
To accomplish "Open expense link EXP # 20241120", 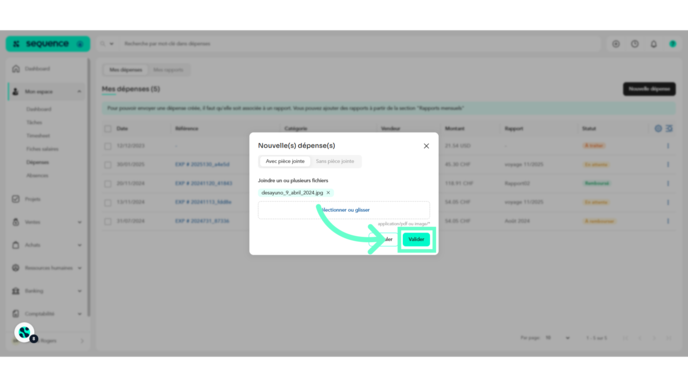I will [204, 183].
